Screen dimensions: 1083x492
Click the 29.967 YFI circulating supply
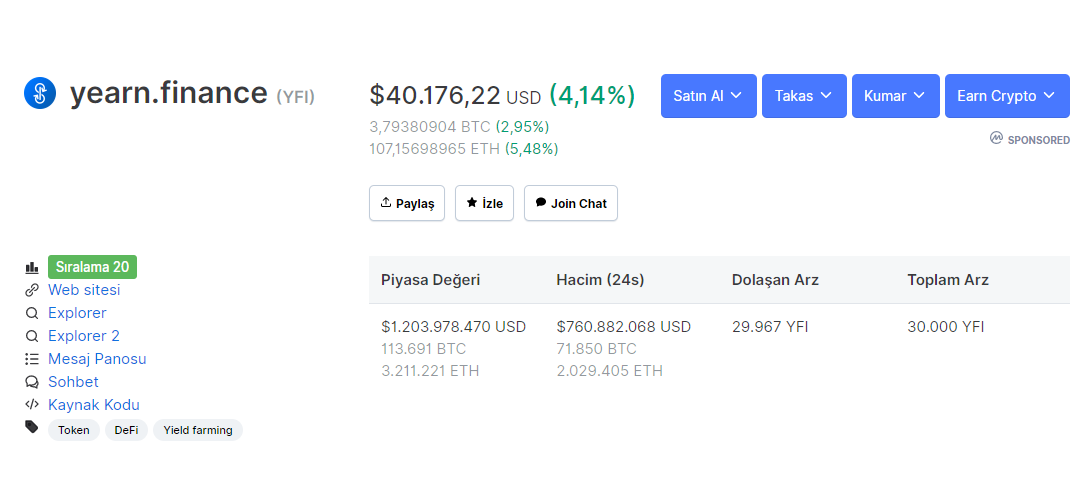(770, 327)
